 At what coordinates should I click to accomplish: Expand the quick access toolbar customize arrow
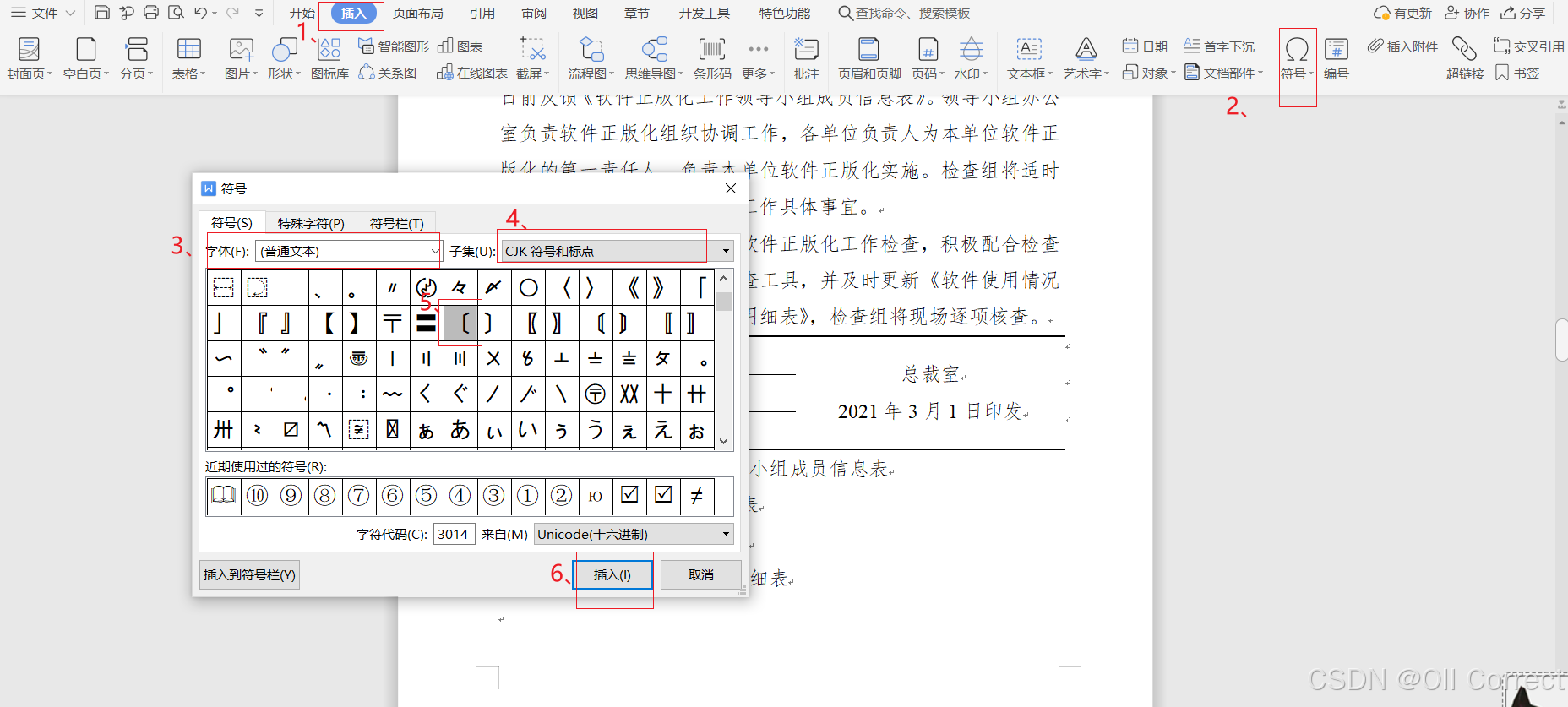(259, 13)
